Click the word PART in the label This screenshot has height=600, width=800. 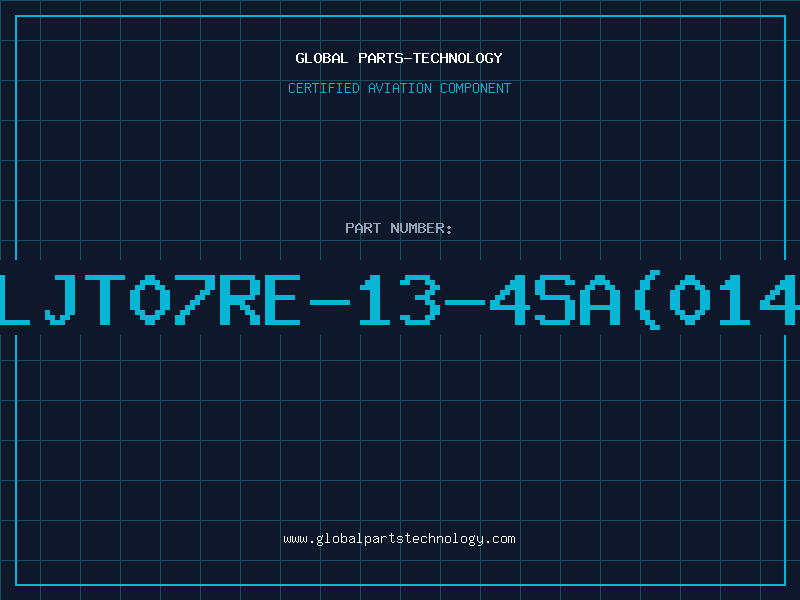(363, 228)
